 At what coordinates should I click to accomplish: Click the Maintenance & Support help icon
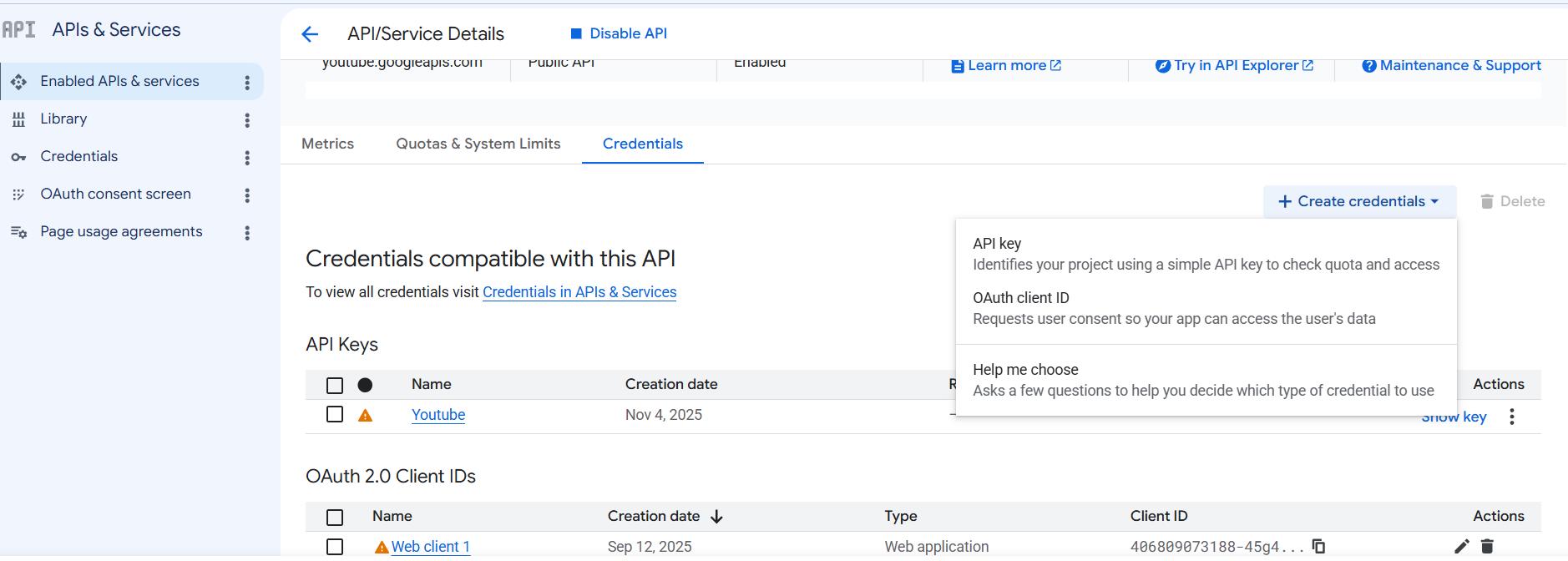(1369, 65)
